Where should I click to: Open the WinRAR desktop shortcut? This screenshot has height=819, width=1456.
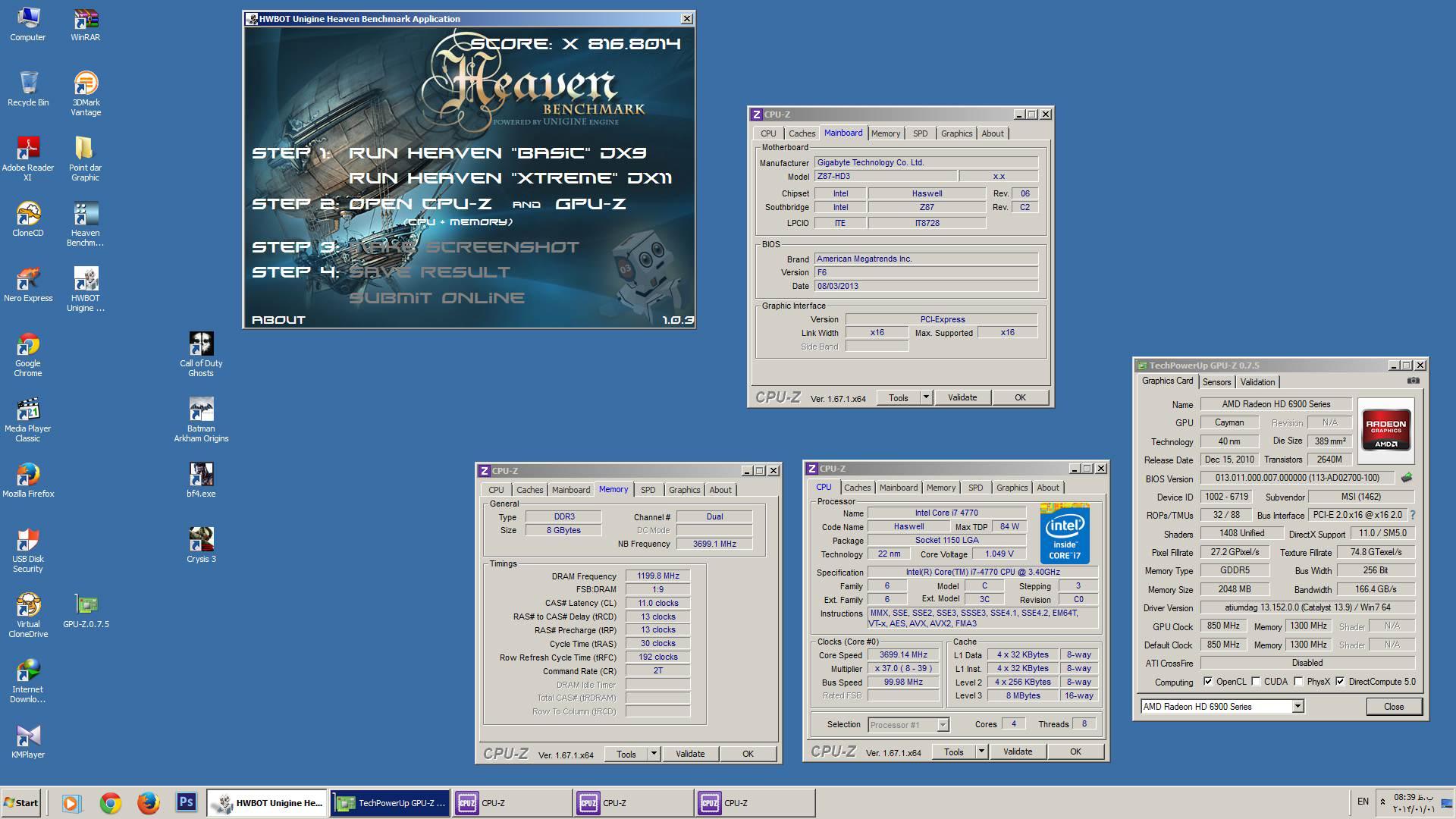[86, 24]
